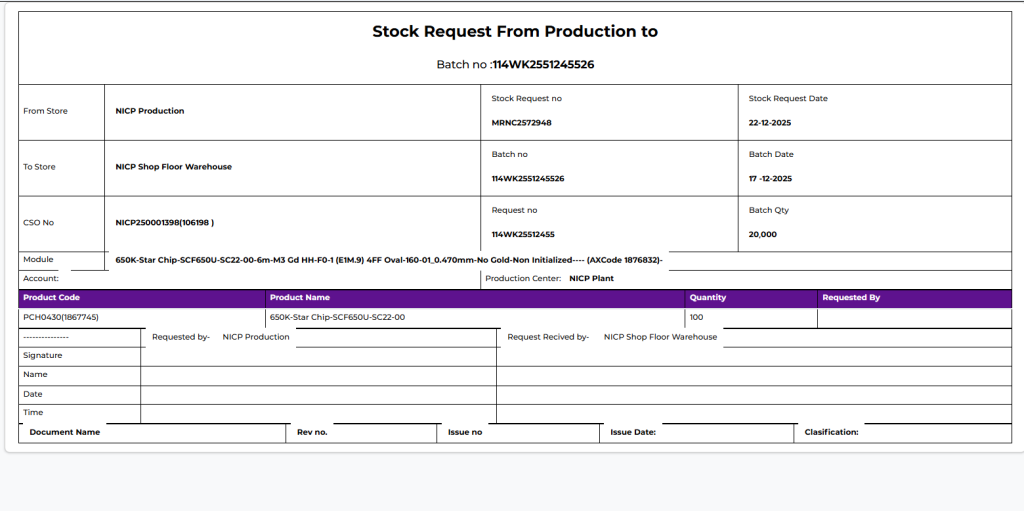1024x511 pixels.
Task: Click the Clasification footer label
Action: (831, 432)
